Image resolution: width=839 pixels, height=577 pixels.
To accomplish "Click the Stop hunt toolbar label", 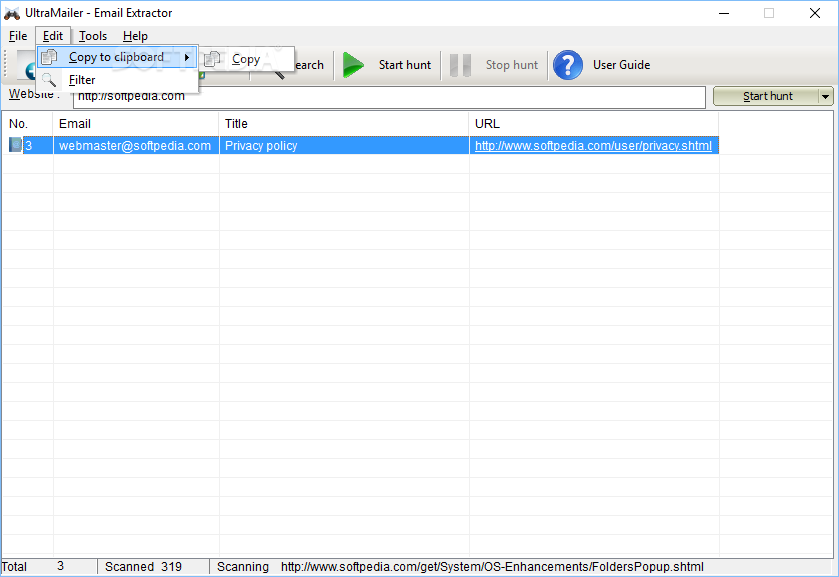I will (x=512, y=65).
